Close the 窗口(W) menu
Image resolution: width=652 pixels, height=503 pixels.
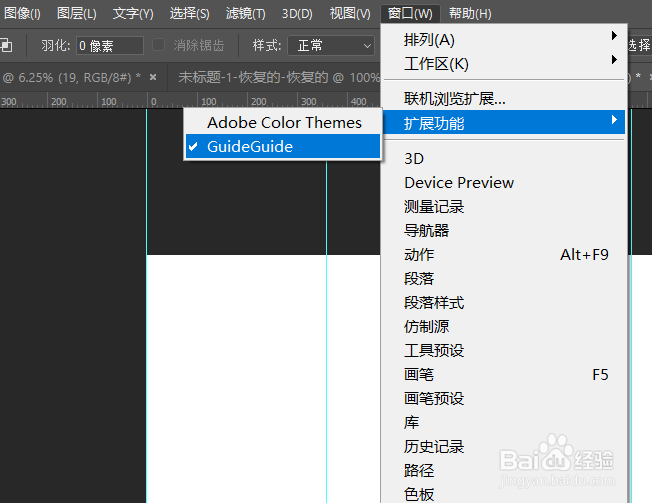point(410,14)
